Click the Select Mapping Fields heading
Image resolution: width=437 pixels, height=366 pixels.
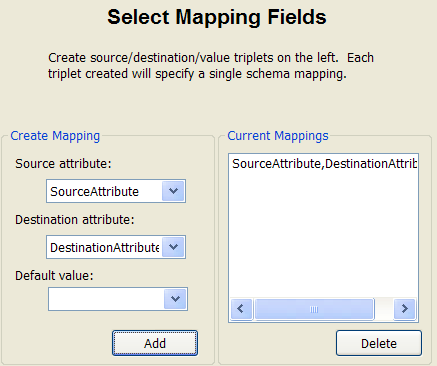(217, 17)
